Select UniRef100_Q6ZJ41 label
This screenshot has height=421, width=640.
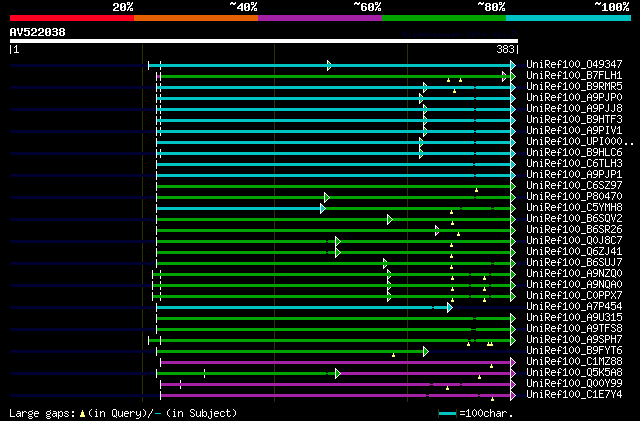point(574,252)
